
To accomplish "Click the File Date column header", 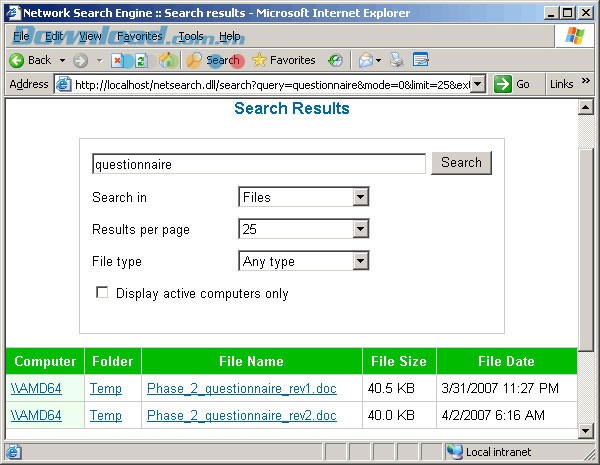I will tap(506, 361).
